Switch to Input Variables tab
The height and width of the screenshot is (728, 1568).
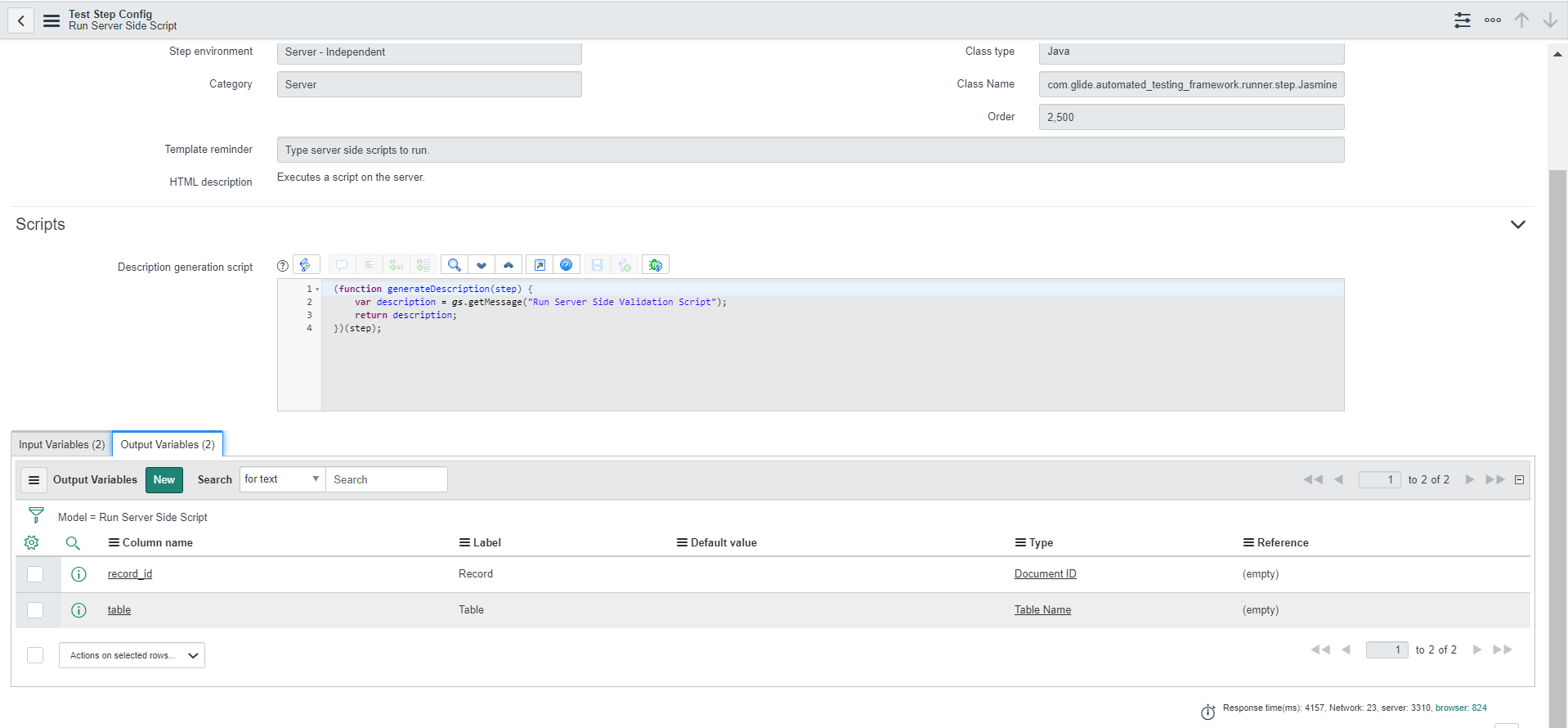pos(62,444)
